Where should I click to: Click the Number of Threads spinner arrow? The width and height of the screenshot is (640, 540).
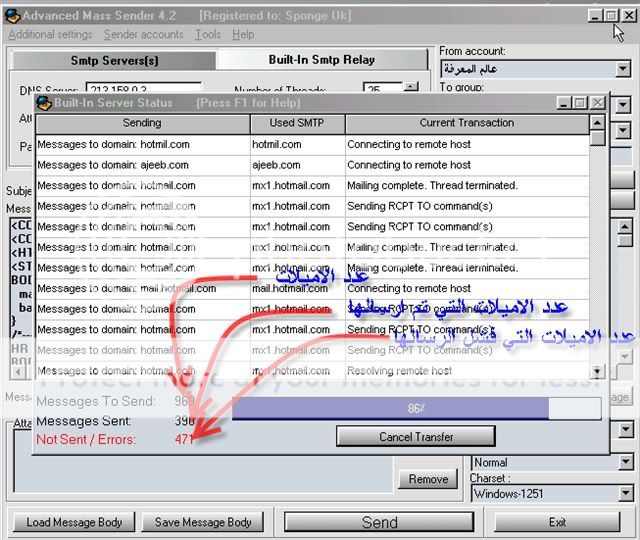(411, 87)
